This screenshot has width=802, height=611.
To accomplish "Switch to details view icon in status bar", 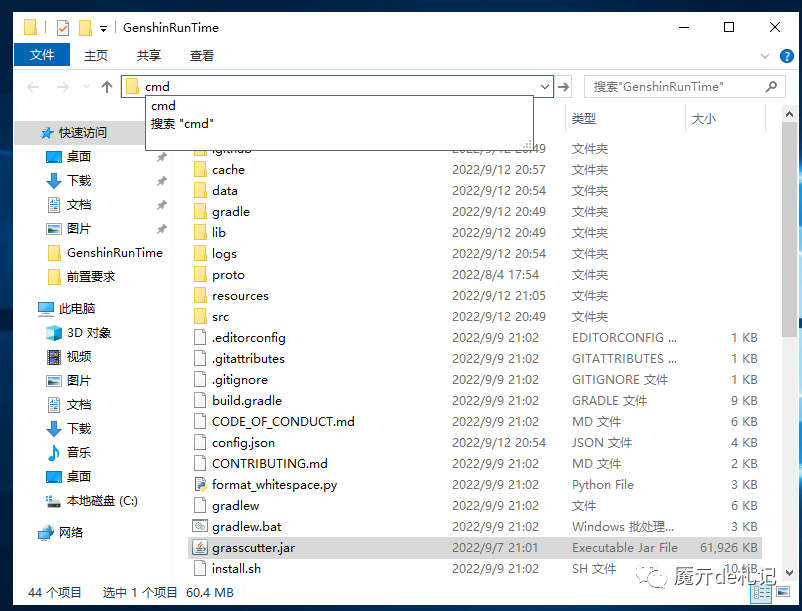I will (761, 593).
